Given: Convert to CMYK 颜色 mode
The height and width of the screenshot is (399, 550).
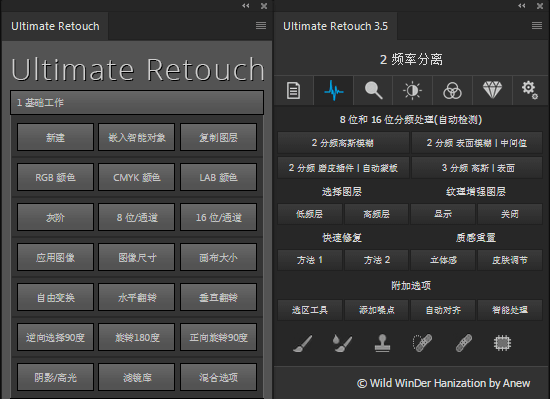Looking at the screenshot, I should point(136,177).
